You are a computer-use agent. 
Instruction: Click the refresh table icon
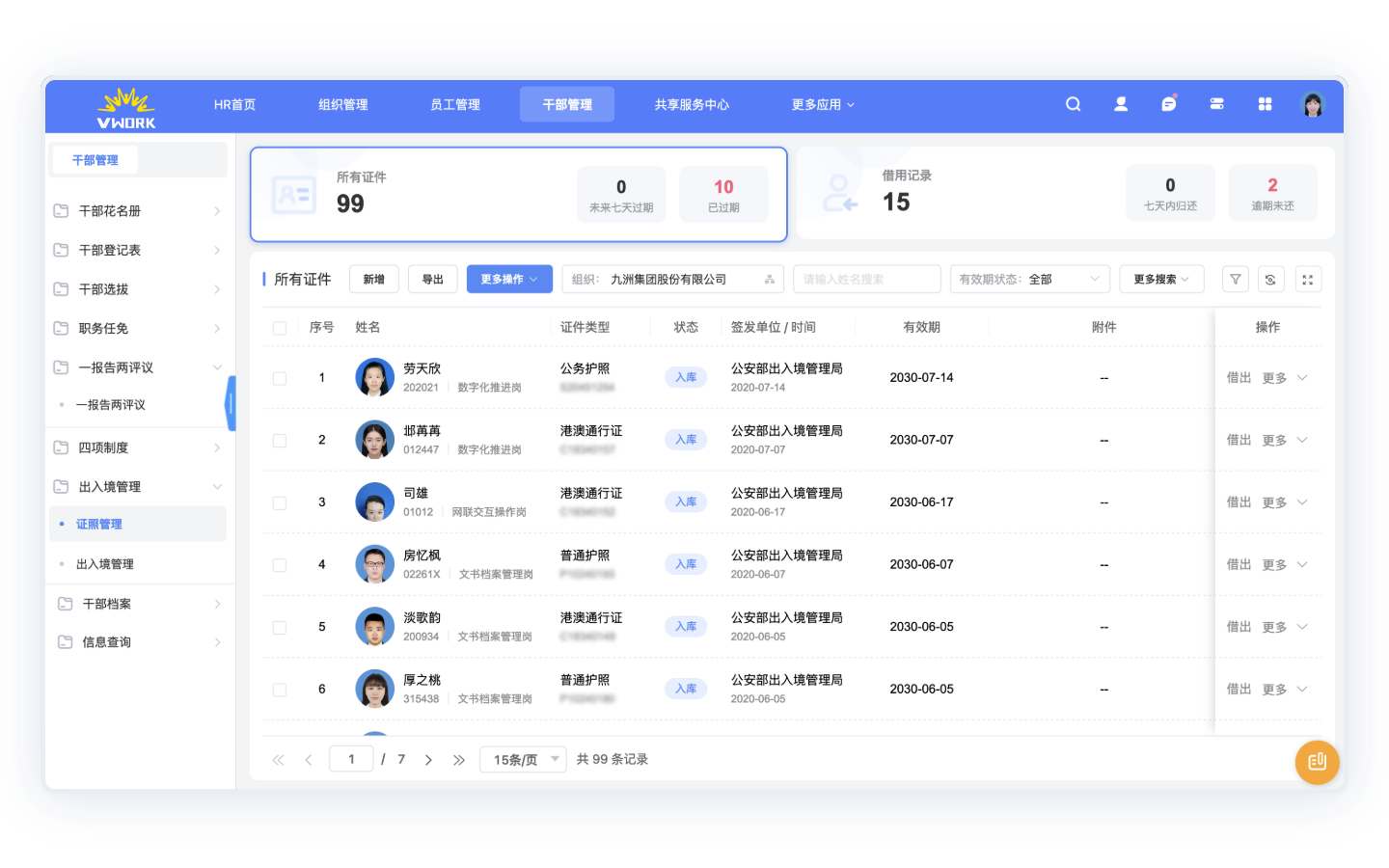(1270, 279)
